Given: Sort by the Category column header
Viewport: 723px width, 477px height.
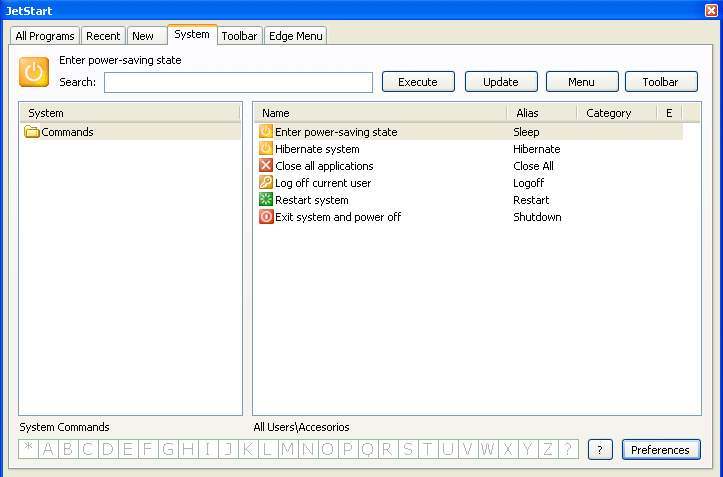Looking at the screenshot, I should point(617,113).
